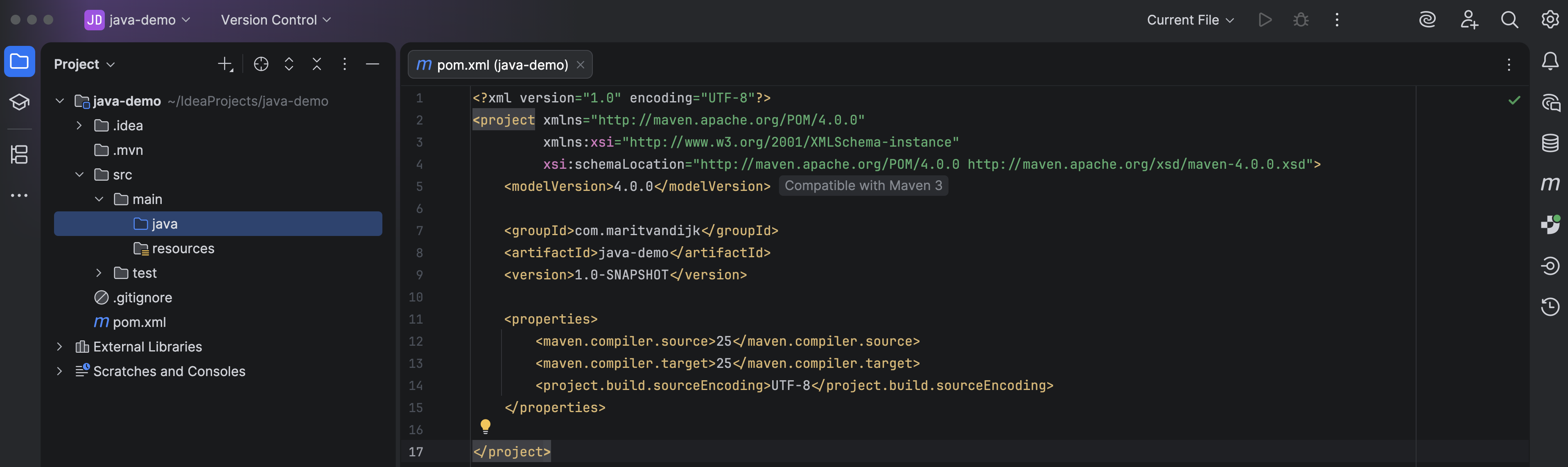Collapse the src folder
Viewport: 1568px width, 467px height.
[x=79, y=175]
